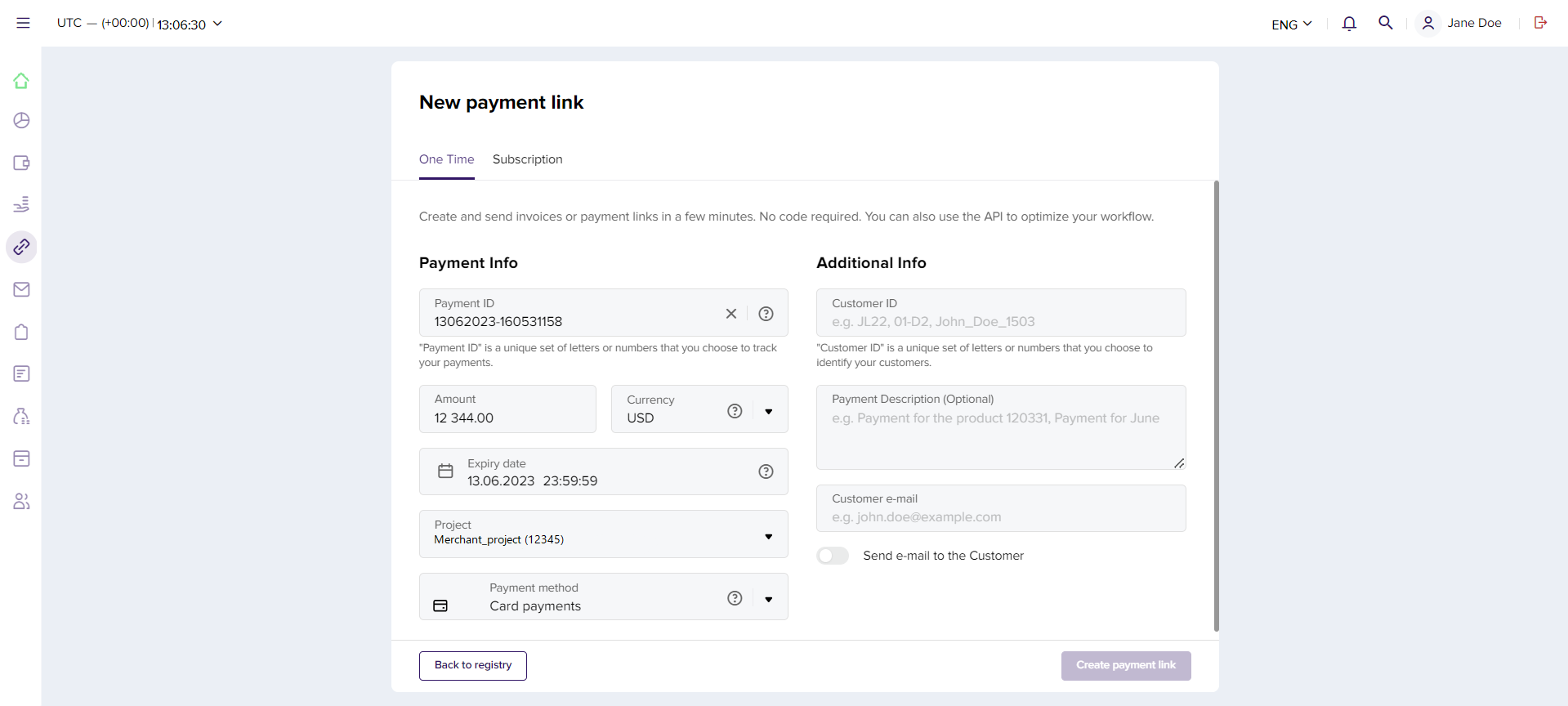Open the envelope icon in sidebar
Screen dimensions: 1568x706
coord(21,289)
